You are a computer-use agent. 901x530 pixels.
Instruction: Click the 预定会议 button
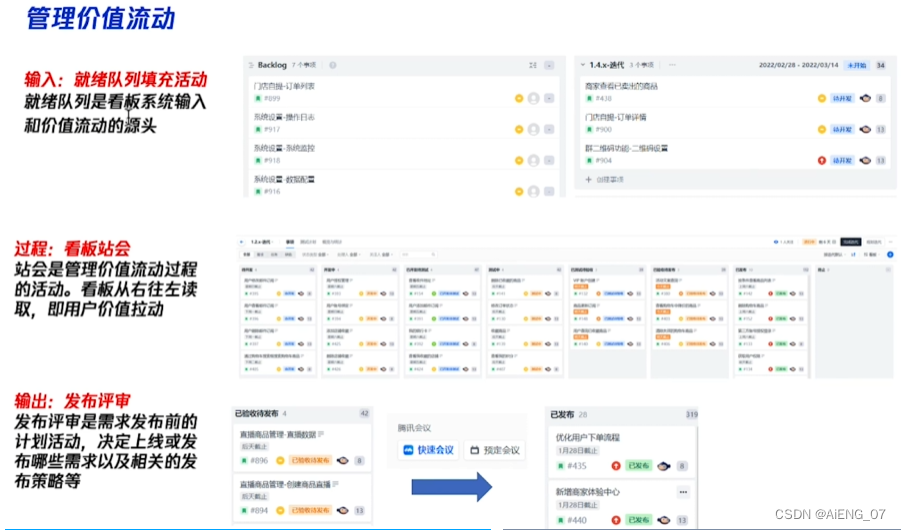pyautogui.click(x=495, y=450)
